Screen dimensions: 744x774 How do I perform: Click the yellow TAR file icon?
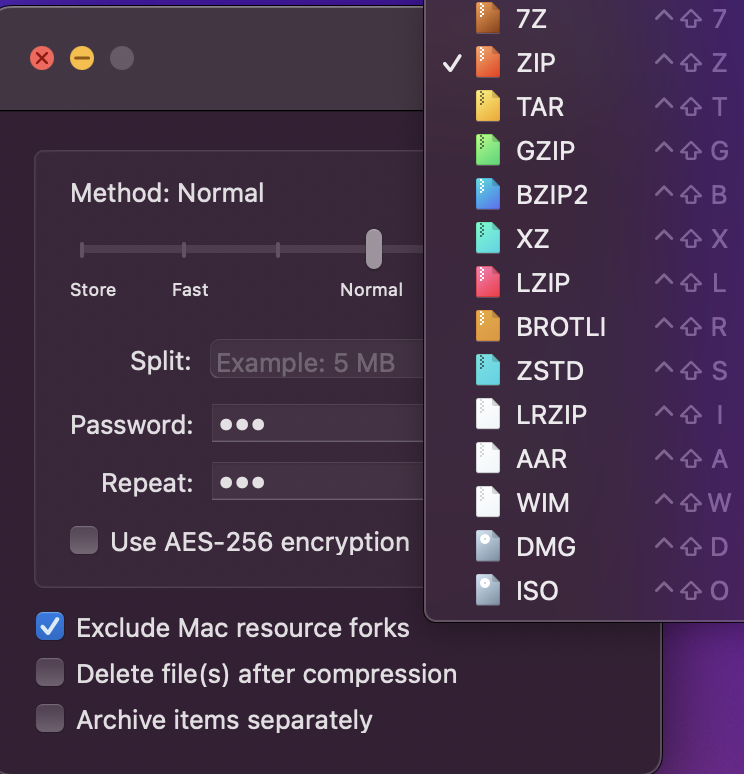pos(488,107)
